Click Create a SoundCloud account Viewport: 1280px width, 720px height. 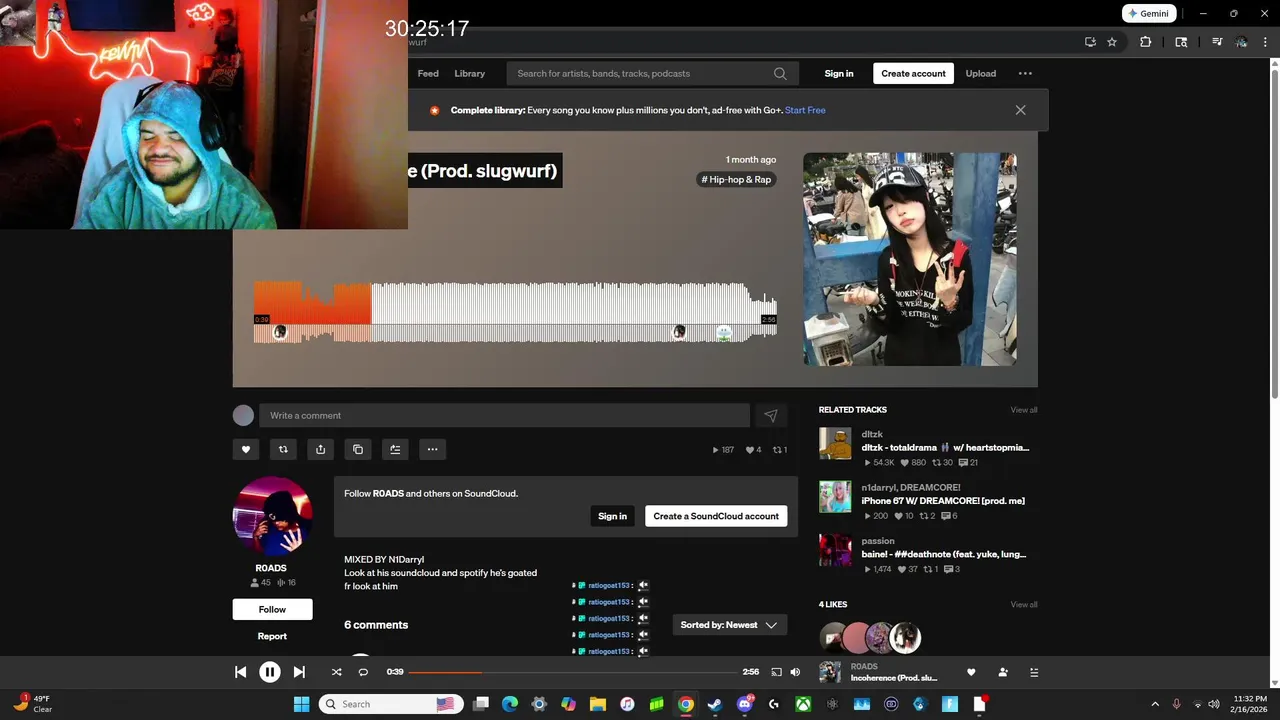point(716,516)
